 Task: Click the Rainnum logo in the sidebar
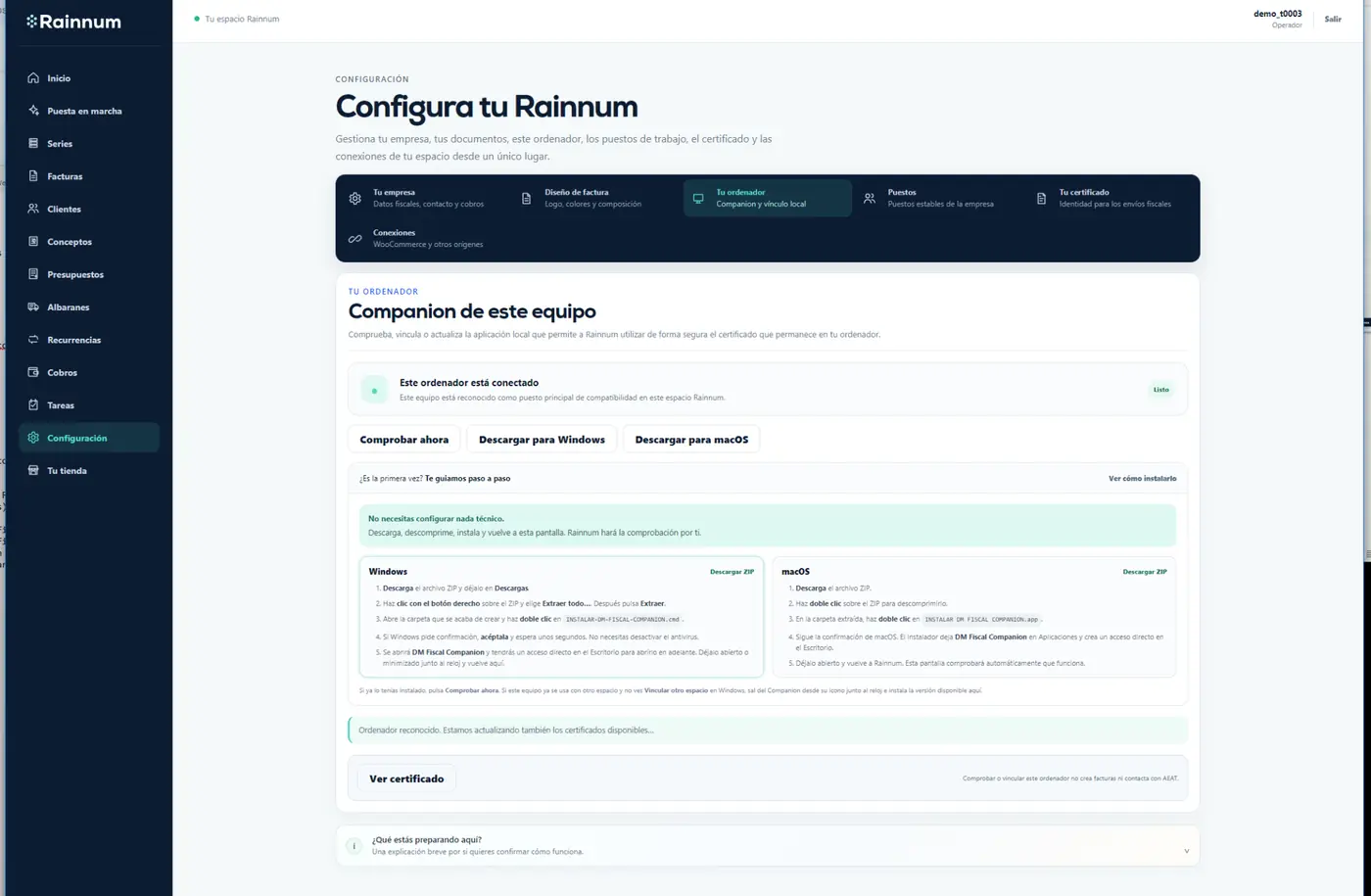(x=73, y=22)
